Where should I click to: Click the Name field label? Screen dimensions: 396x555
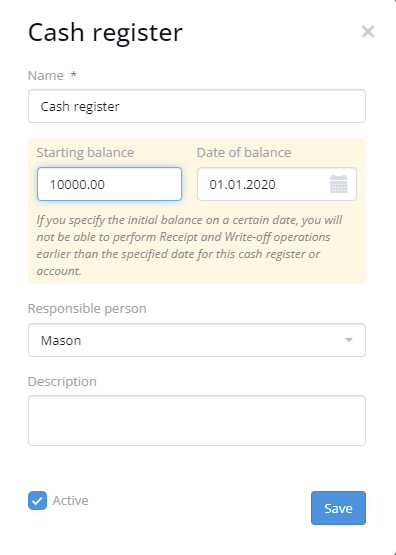[x=46, y=75]
